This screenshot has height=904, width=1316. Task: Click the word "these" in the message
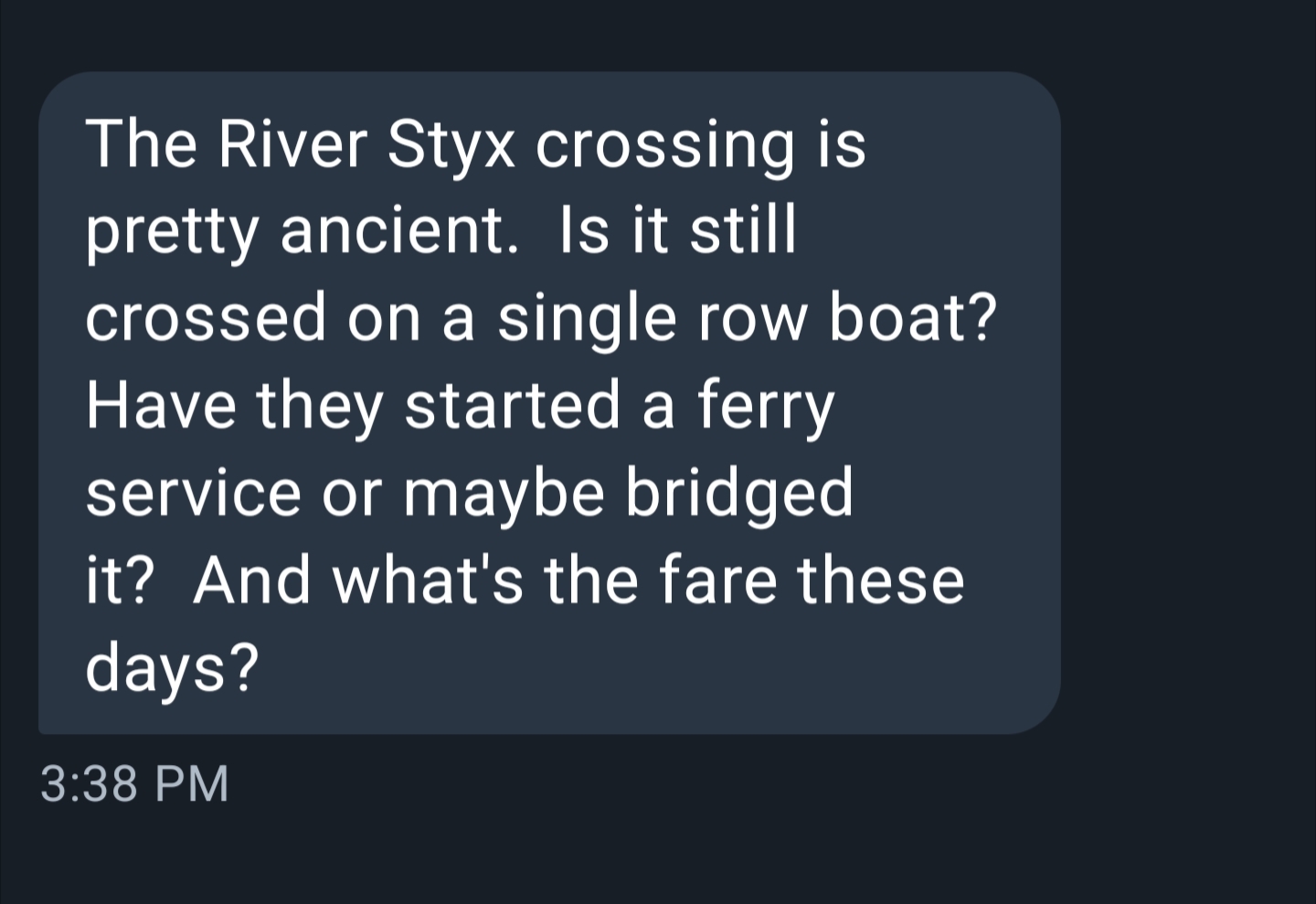[x=880, y=580]
